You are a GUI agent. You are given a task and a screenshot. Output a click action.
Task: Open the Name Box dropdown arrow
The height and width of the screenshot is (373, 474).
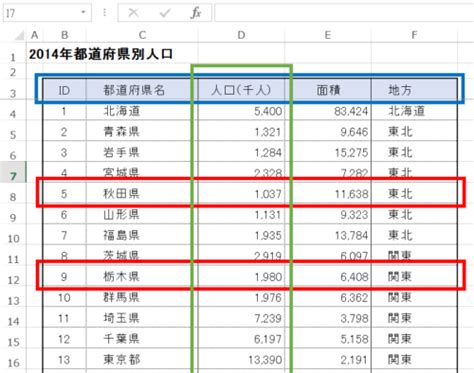tap(83, 13)
